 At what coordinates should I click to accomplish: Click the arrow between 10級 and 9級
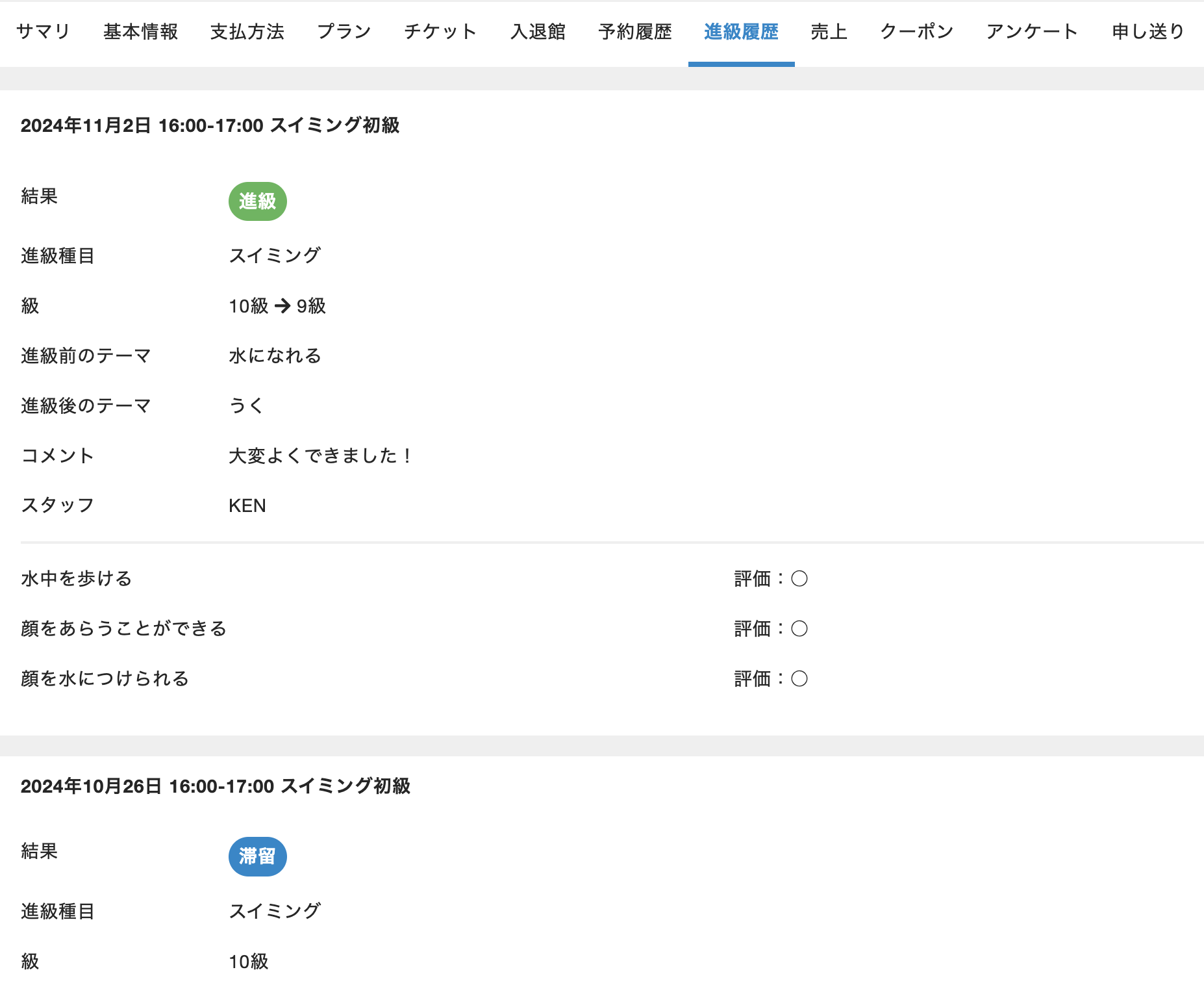tap(282, 306)
